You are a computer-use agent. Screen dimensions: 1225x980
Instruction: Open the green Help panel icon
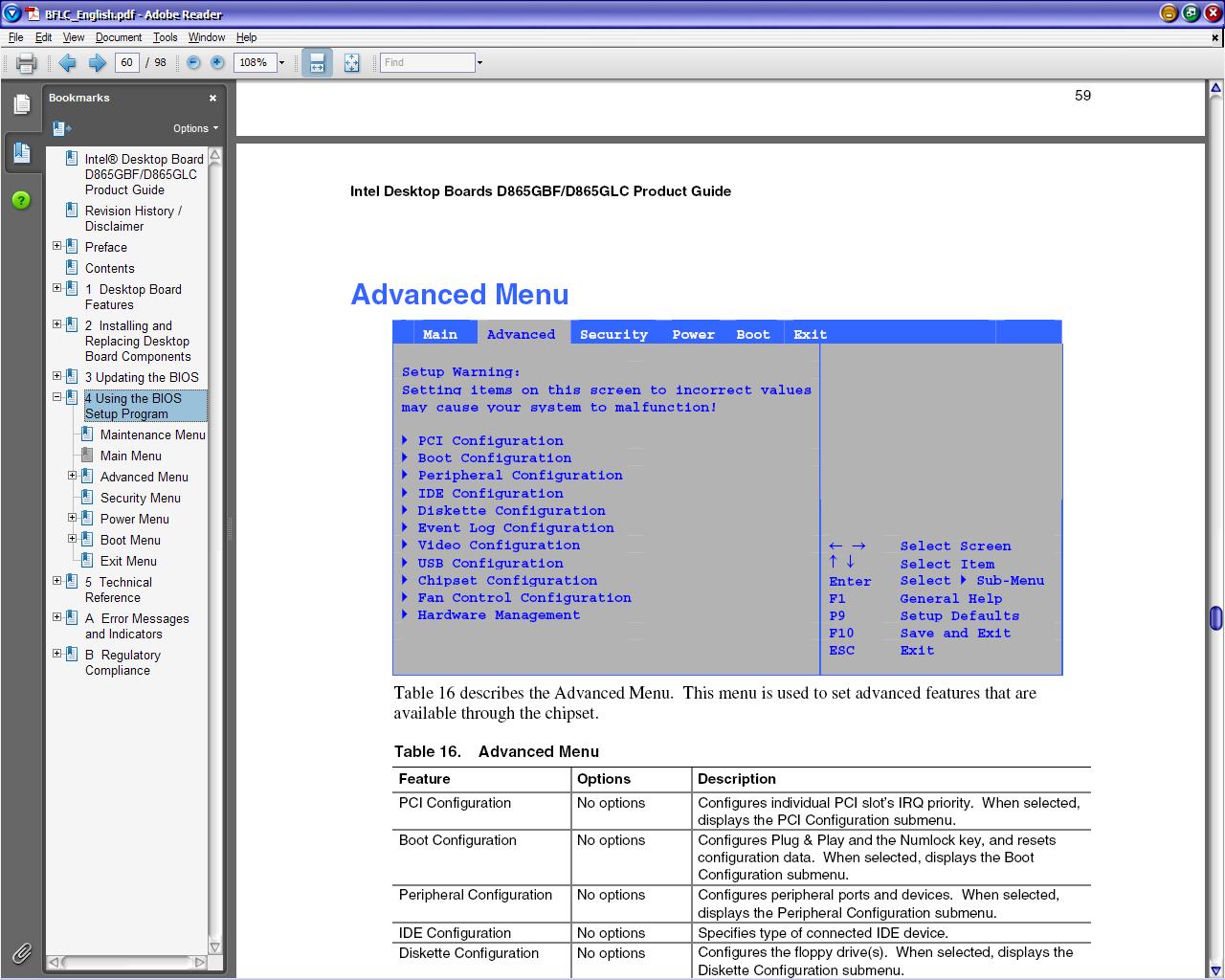(x=21, y=200)
